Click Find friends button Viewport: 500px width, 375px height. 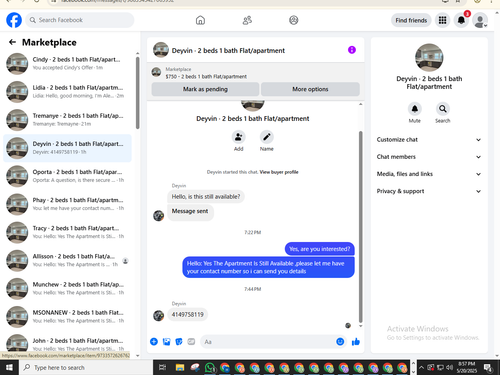click(411, 20)
